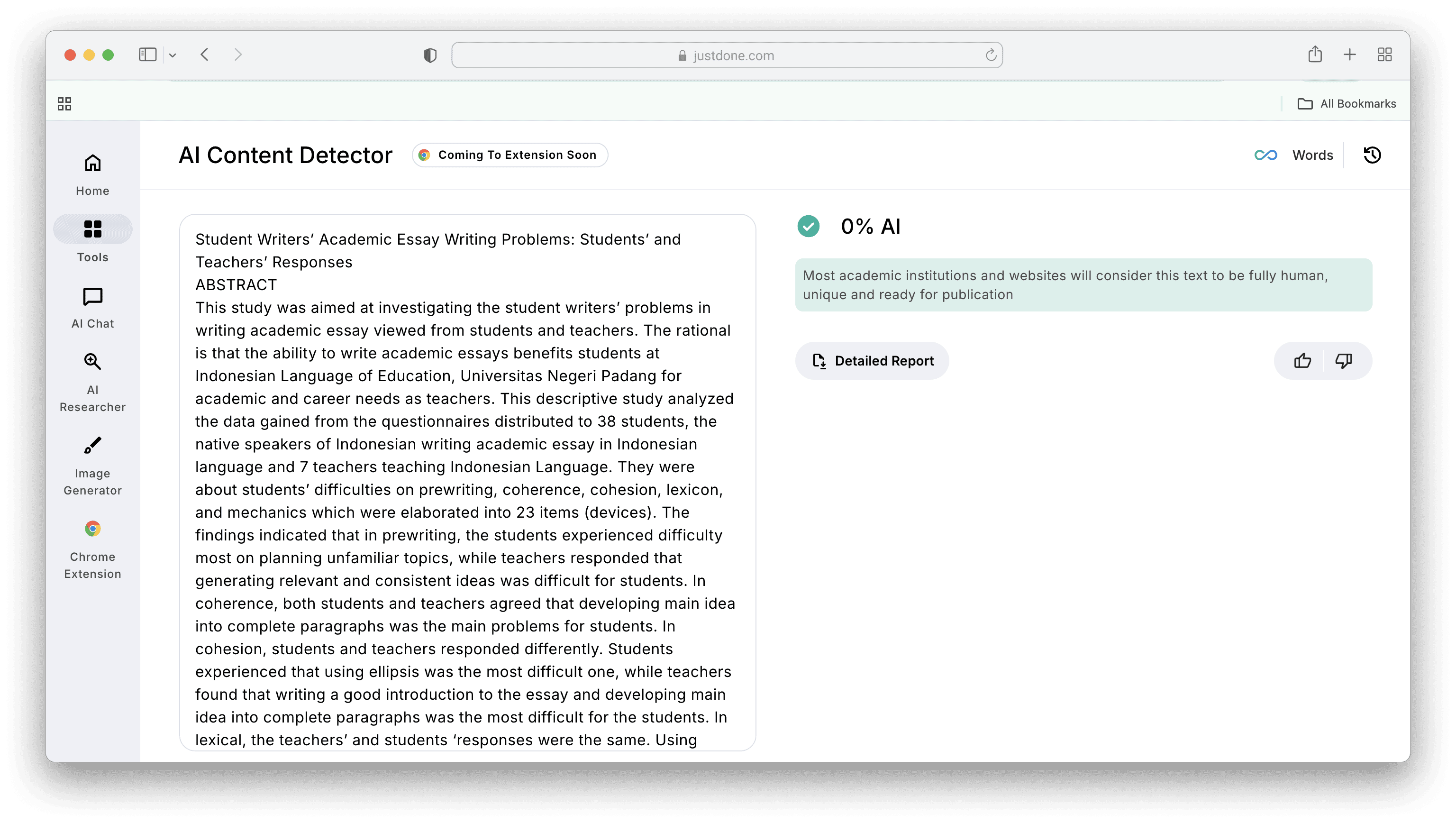Expand the sidebar options dropdown chevron
The height and width of the screenshot is (823, 1456).
173,55
